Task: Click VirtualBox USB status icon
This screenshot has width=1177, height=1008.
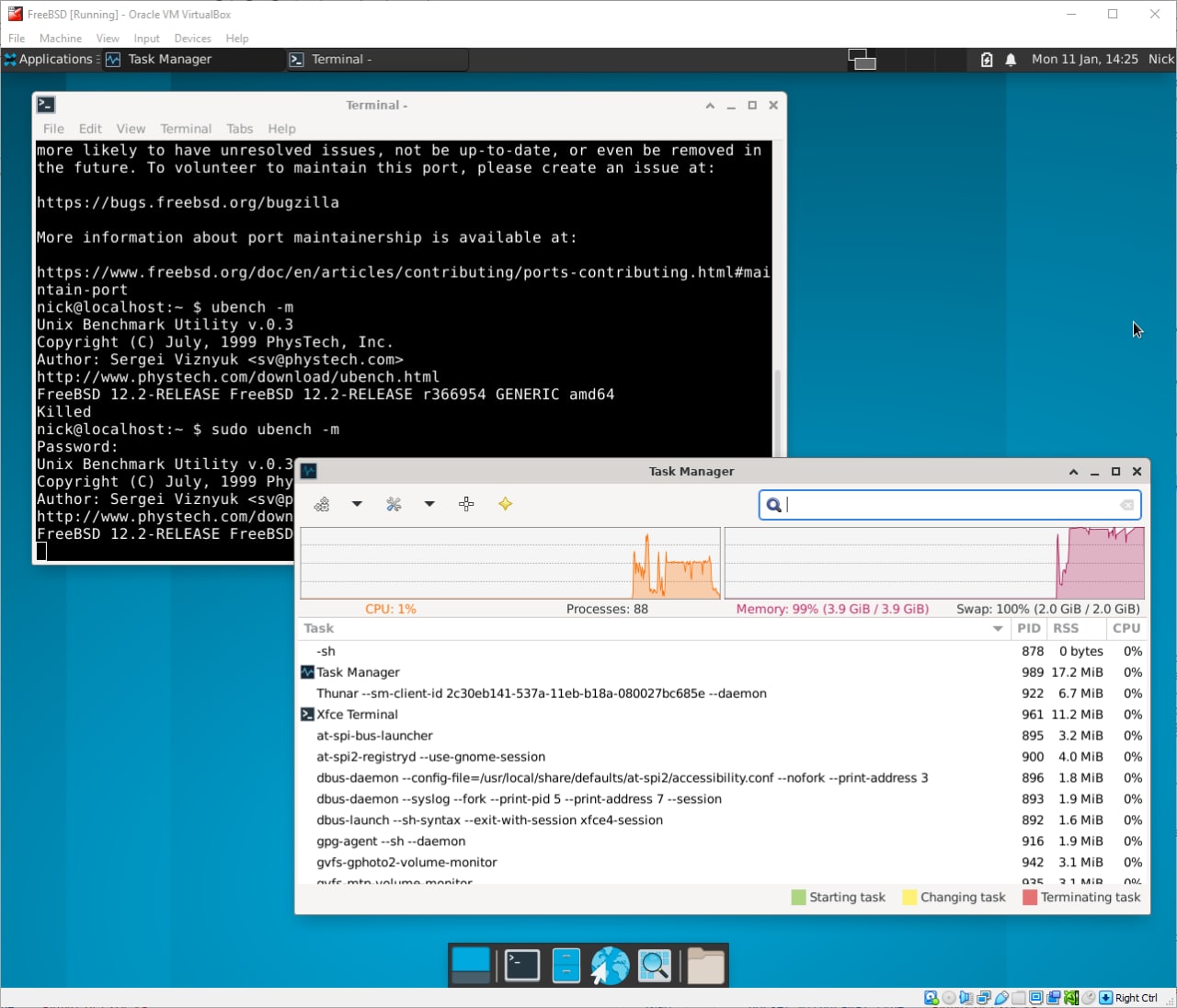Action: coord(1001,998)
